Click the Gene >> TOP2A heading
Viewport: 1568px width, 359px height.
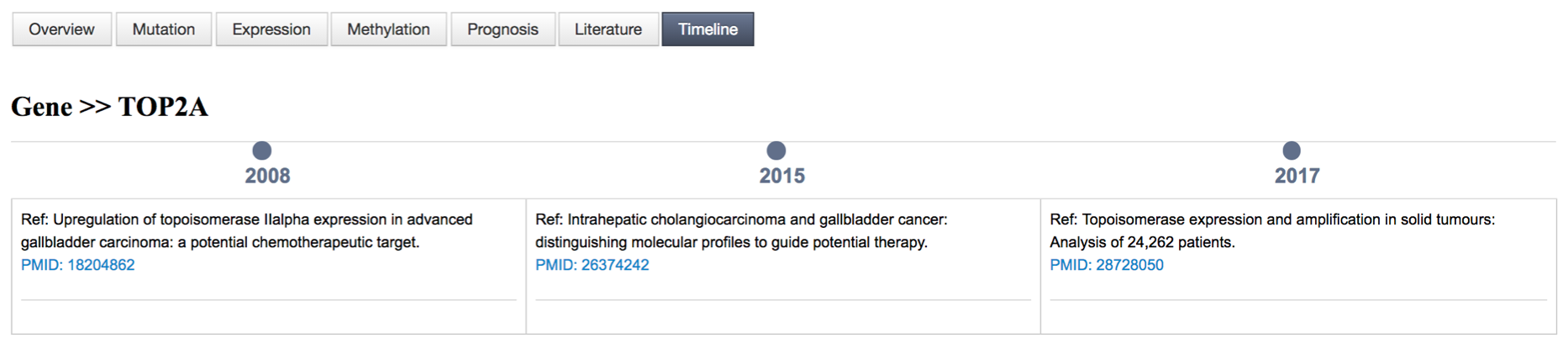[x=109, y=107]
